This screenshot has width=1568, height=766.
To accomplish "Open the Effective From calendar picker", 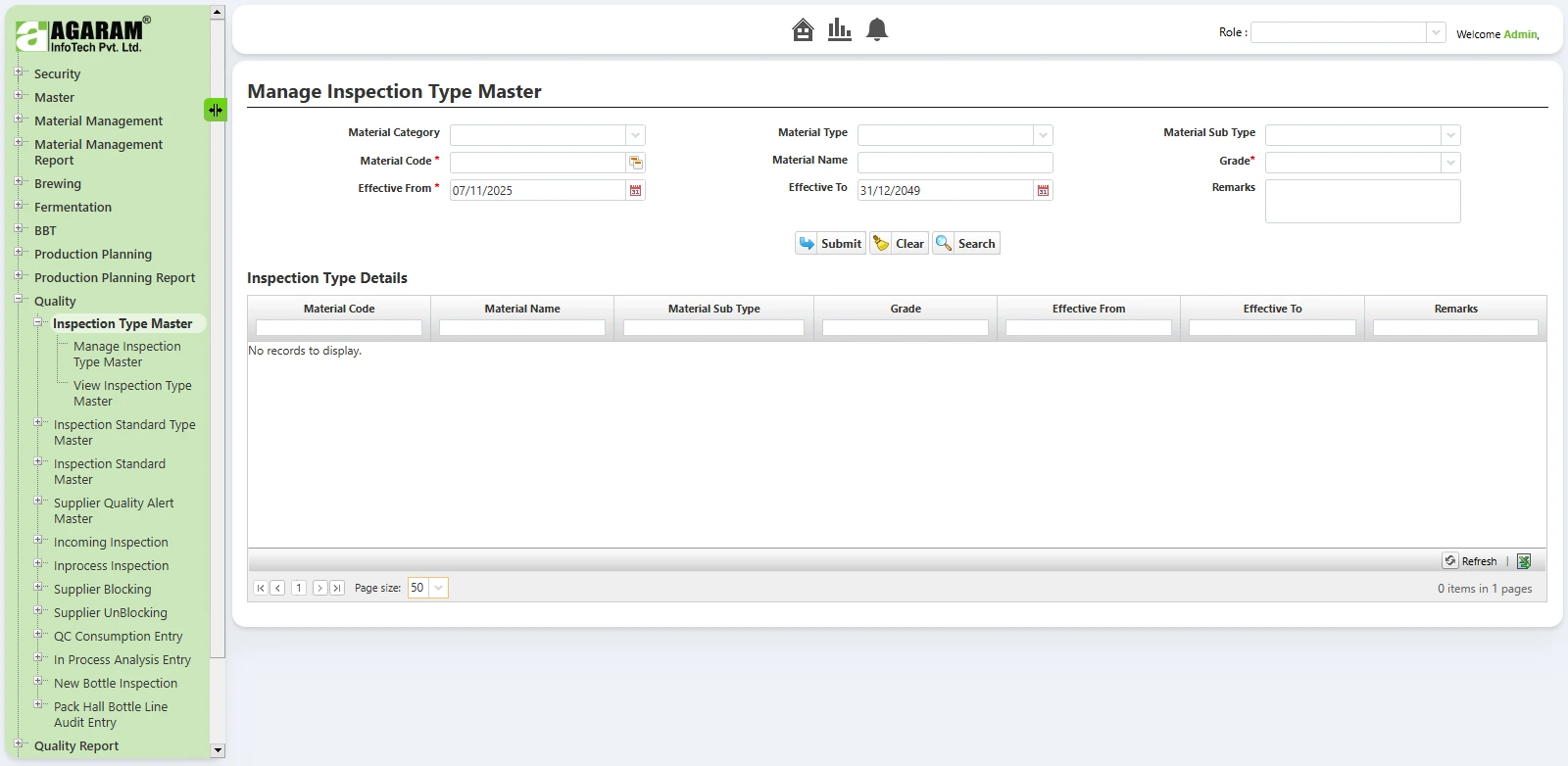I will tap(636, 191).
